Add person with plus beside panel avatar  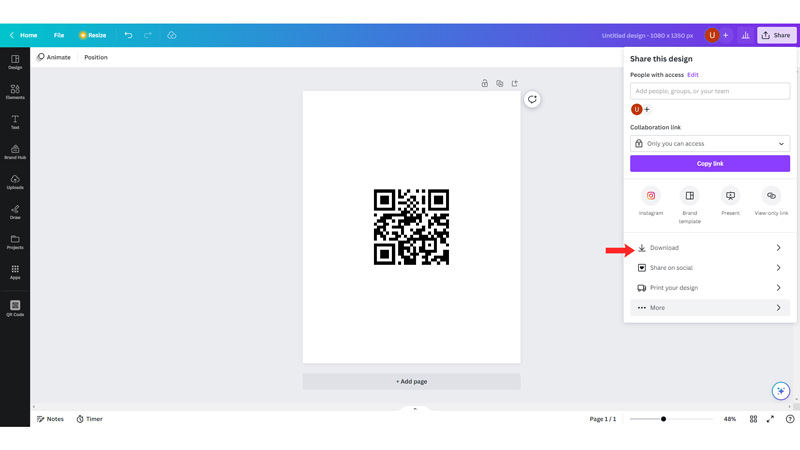[x=647, y=109]
